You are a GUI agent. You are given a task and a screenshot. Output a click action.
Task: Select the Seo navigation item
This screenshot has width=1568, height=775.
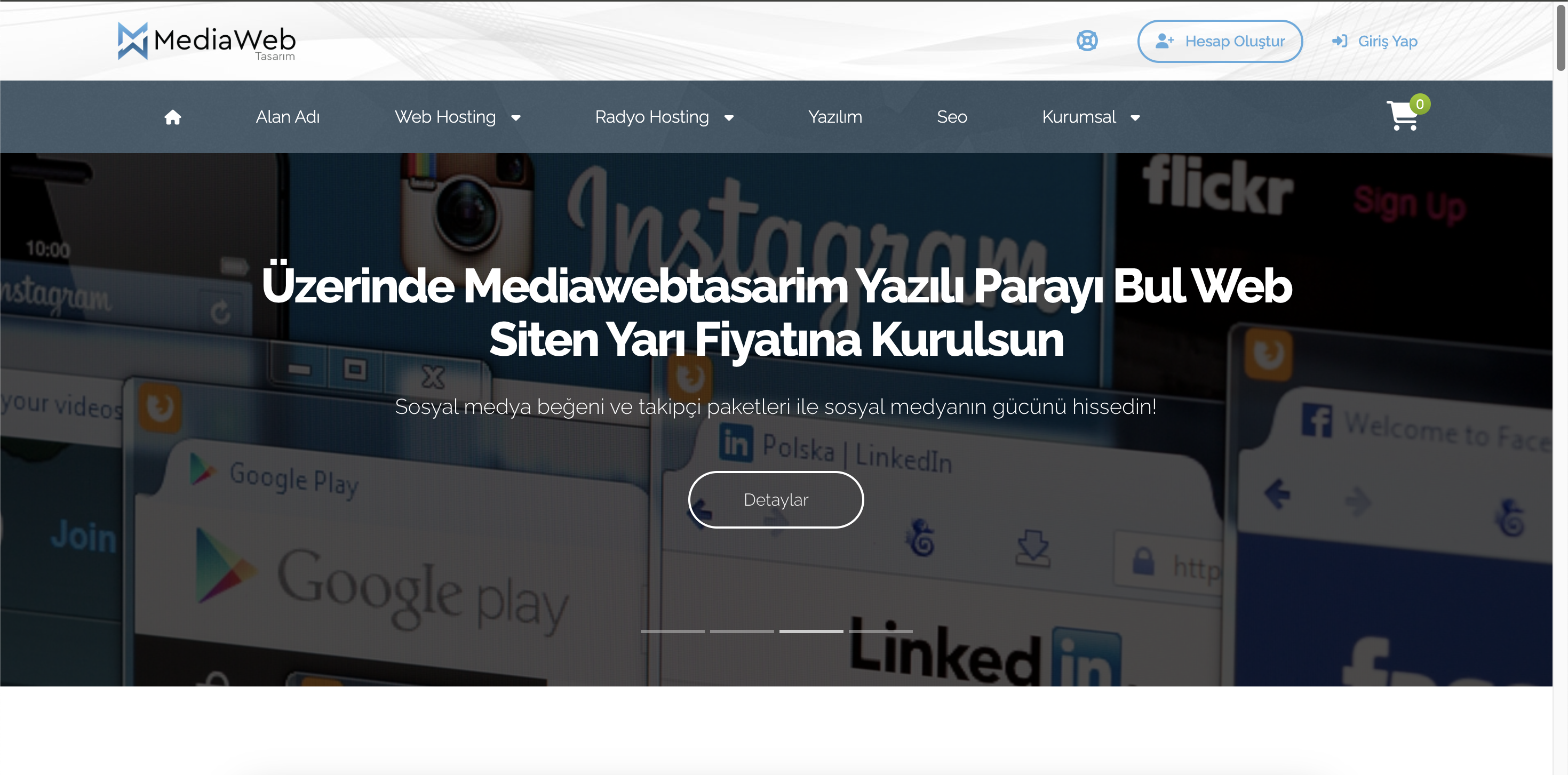(x=951, y=117)
